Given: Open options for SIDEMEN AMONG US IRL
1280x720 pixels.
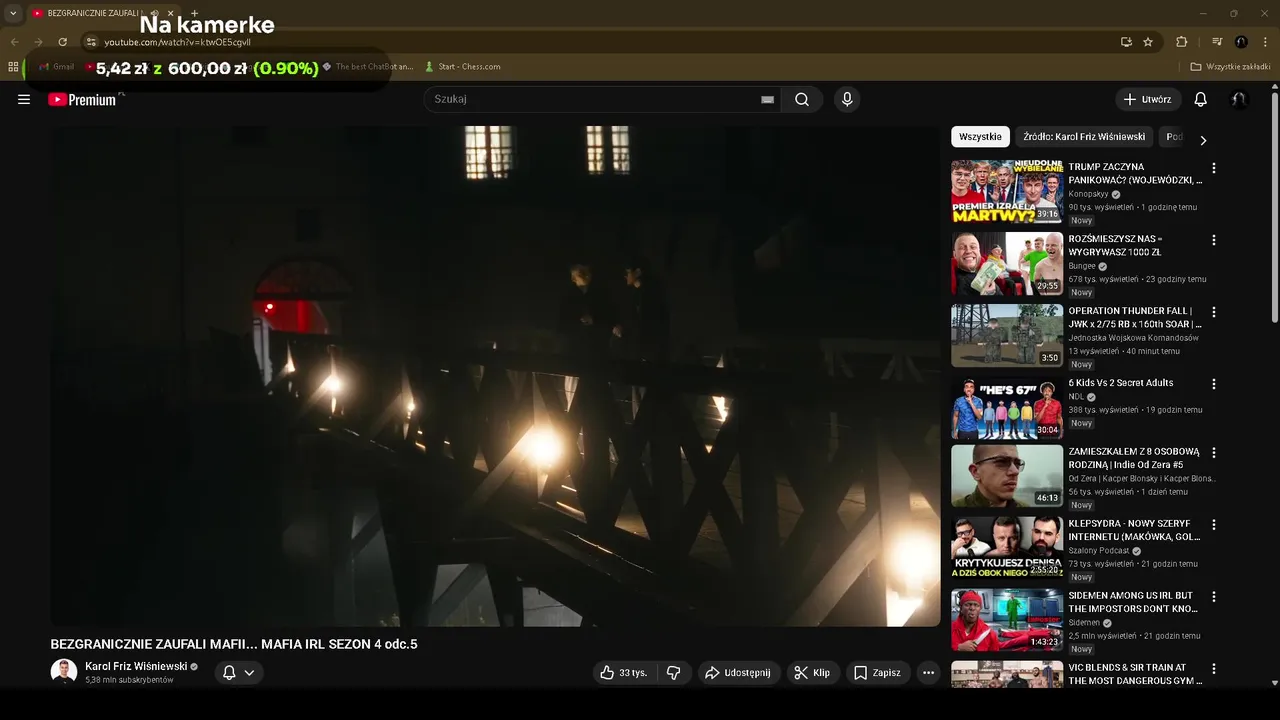Looking at the screenshot, I should tap(1214, 596).
